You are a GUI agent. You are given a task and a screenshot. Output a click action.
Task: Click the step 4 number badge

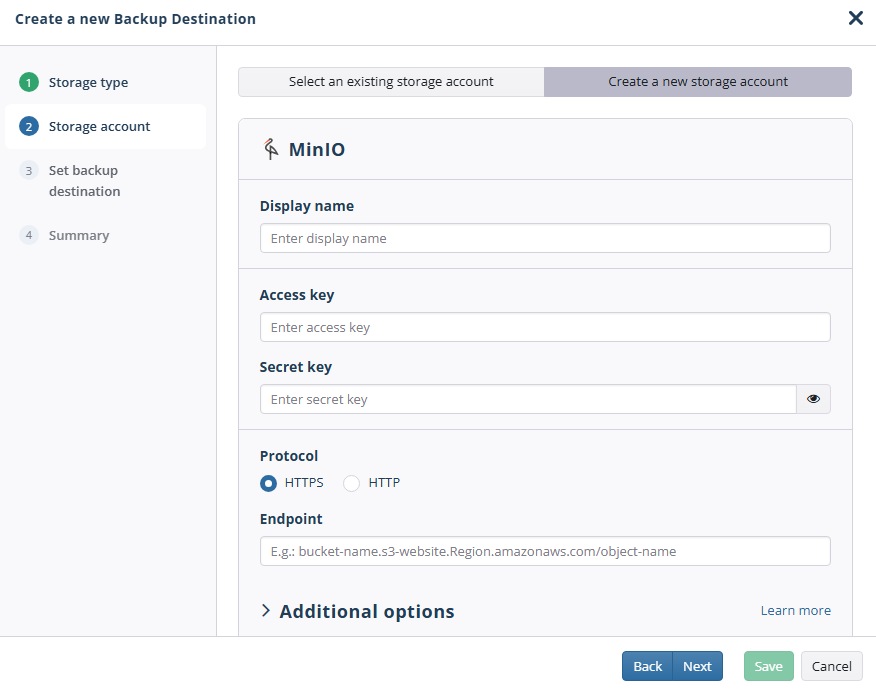[x=29, y=235]
